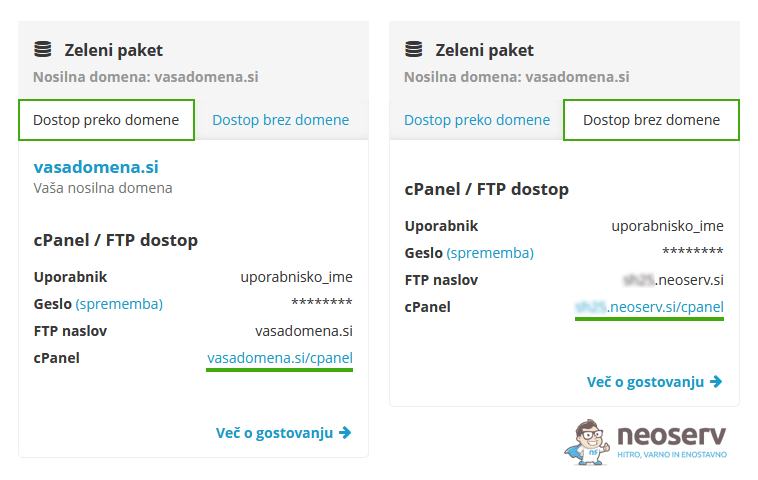Click Več o gostovanju in right card

647,381
